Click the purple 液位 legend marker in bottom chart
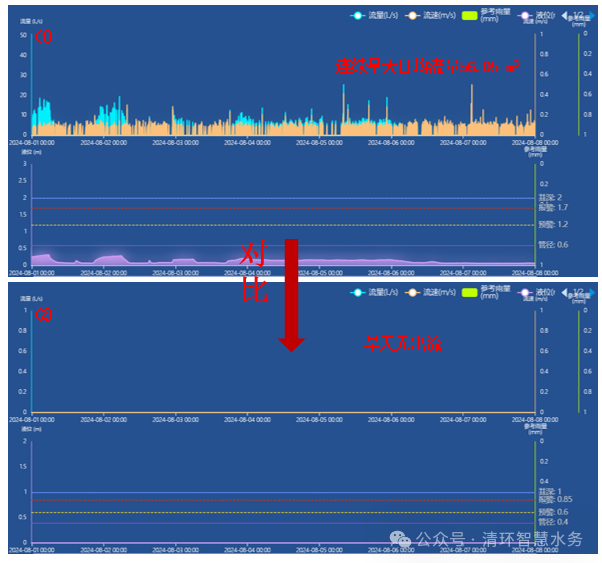The height and width of the screenshot is (563, 602). pos(527,292)
